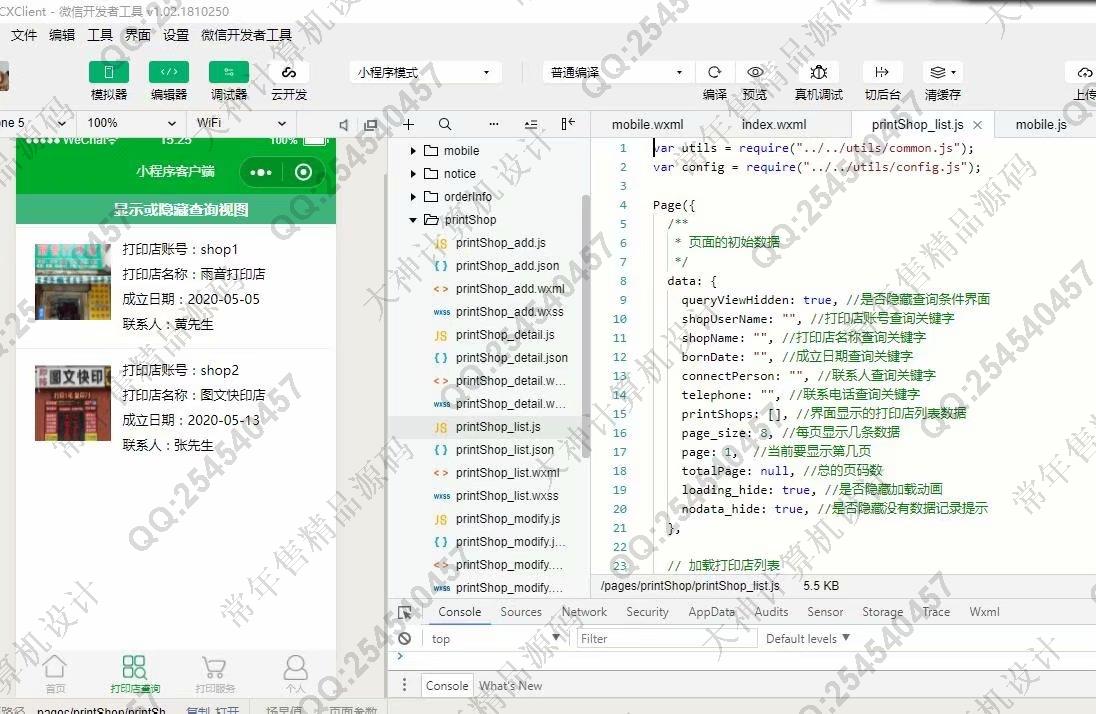
Task: Select the 打印店查询 bottom tab
Action: (x=134, y=674)
